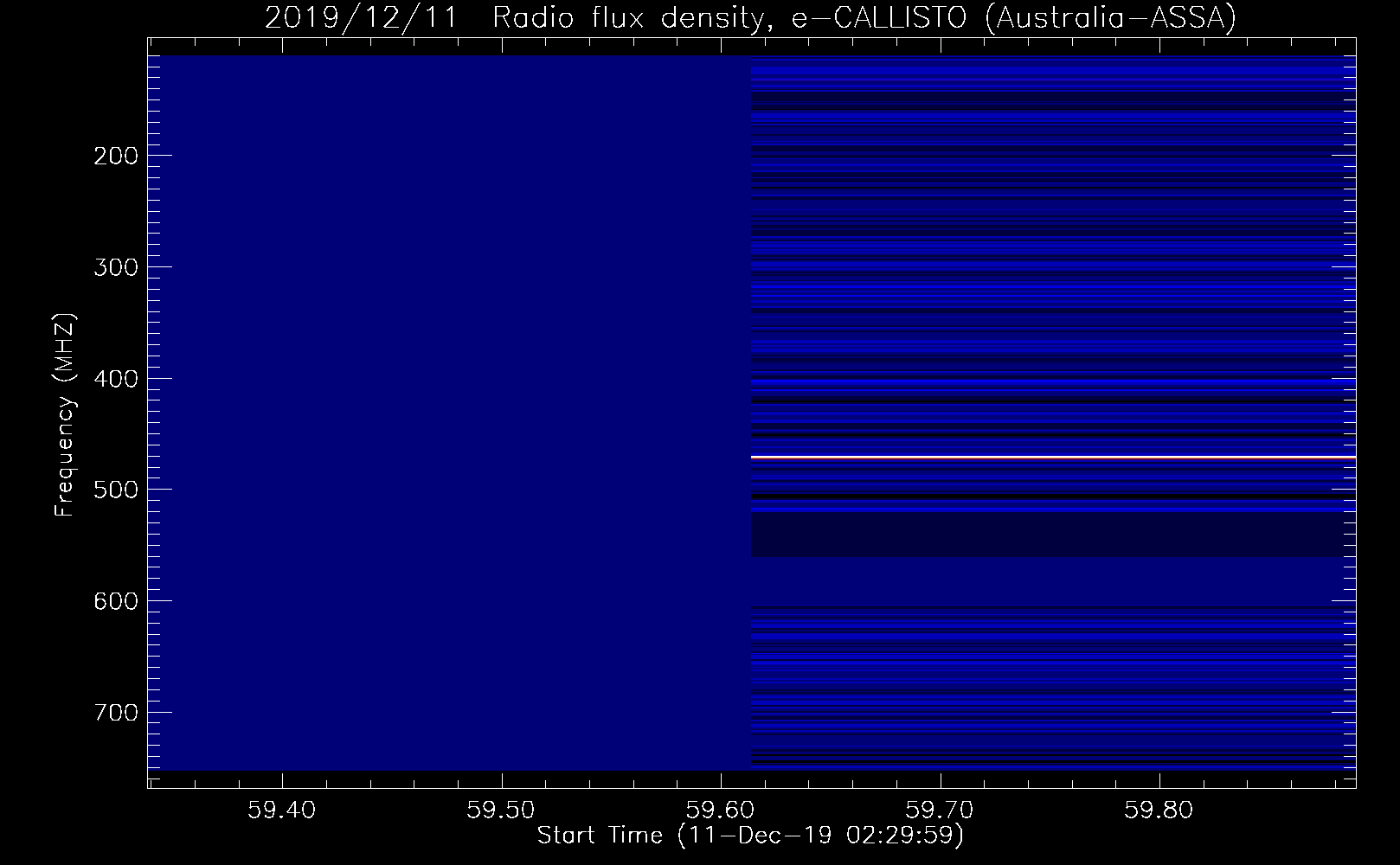Click the dark band between 500 and 600 MHz
The height and width of the screenshot is (865, 1400).
coord(1053,535)
